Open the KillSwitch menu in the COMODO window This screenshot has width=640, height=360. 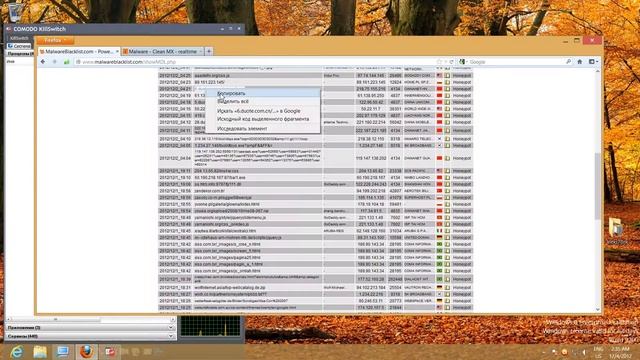click(x=19, y=38)
